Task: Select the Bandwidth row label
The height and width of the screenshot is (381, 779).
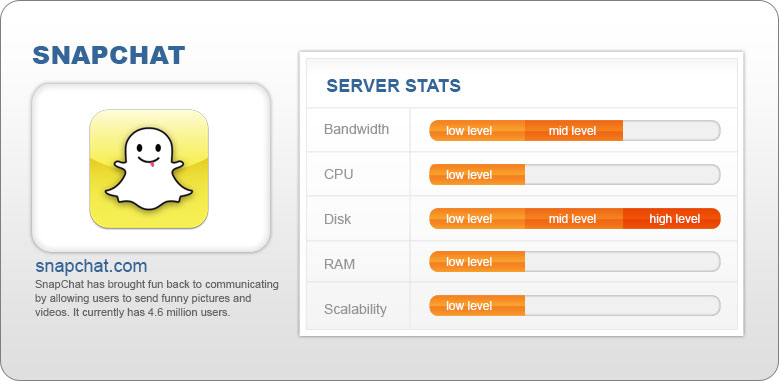Action: (356, 129)
